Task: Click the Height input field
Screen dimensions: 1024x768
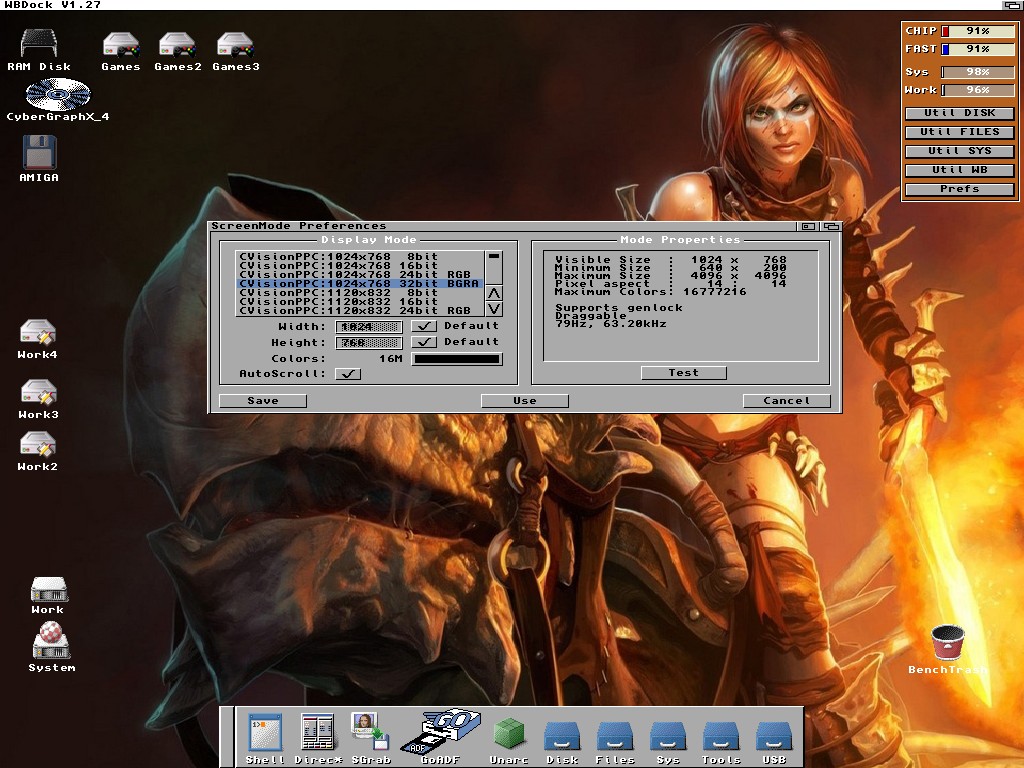Action: tap(369, 342)
